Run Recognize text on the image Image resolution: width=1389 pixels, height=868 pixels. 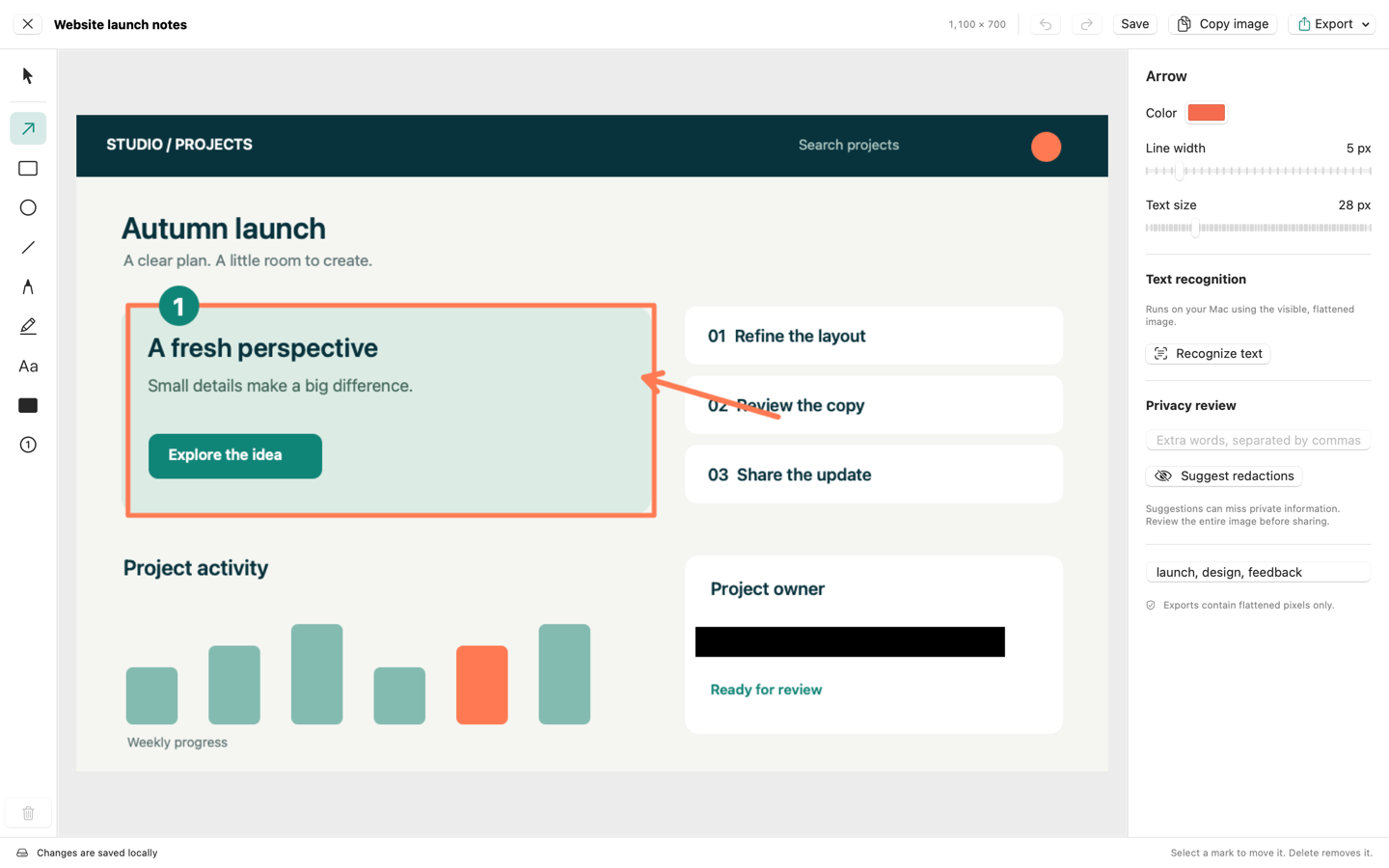[1208, 354]
